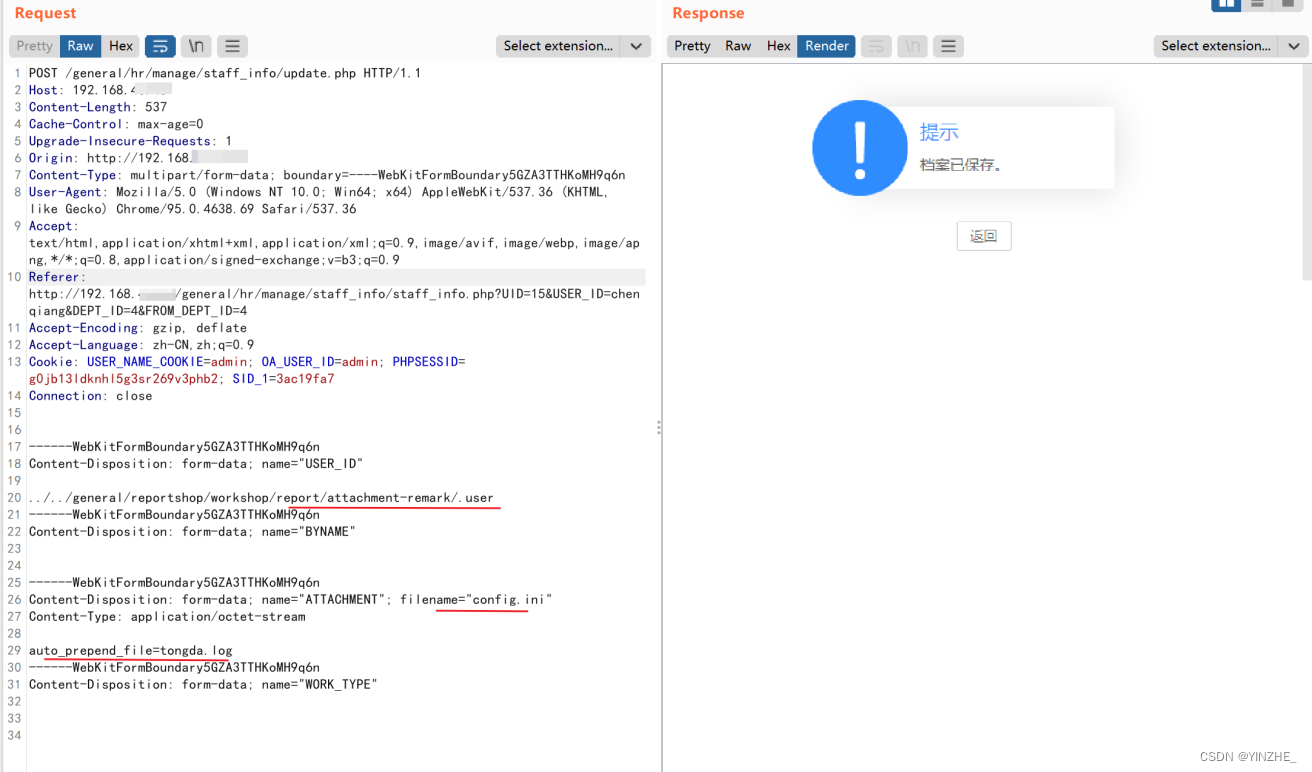Image resolution: width=1312 pixels, height=772 pixels.
Task: Click the Response panel vertical scrollbar
Action: [1307, 172]
